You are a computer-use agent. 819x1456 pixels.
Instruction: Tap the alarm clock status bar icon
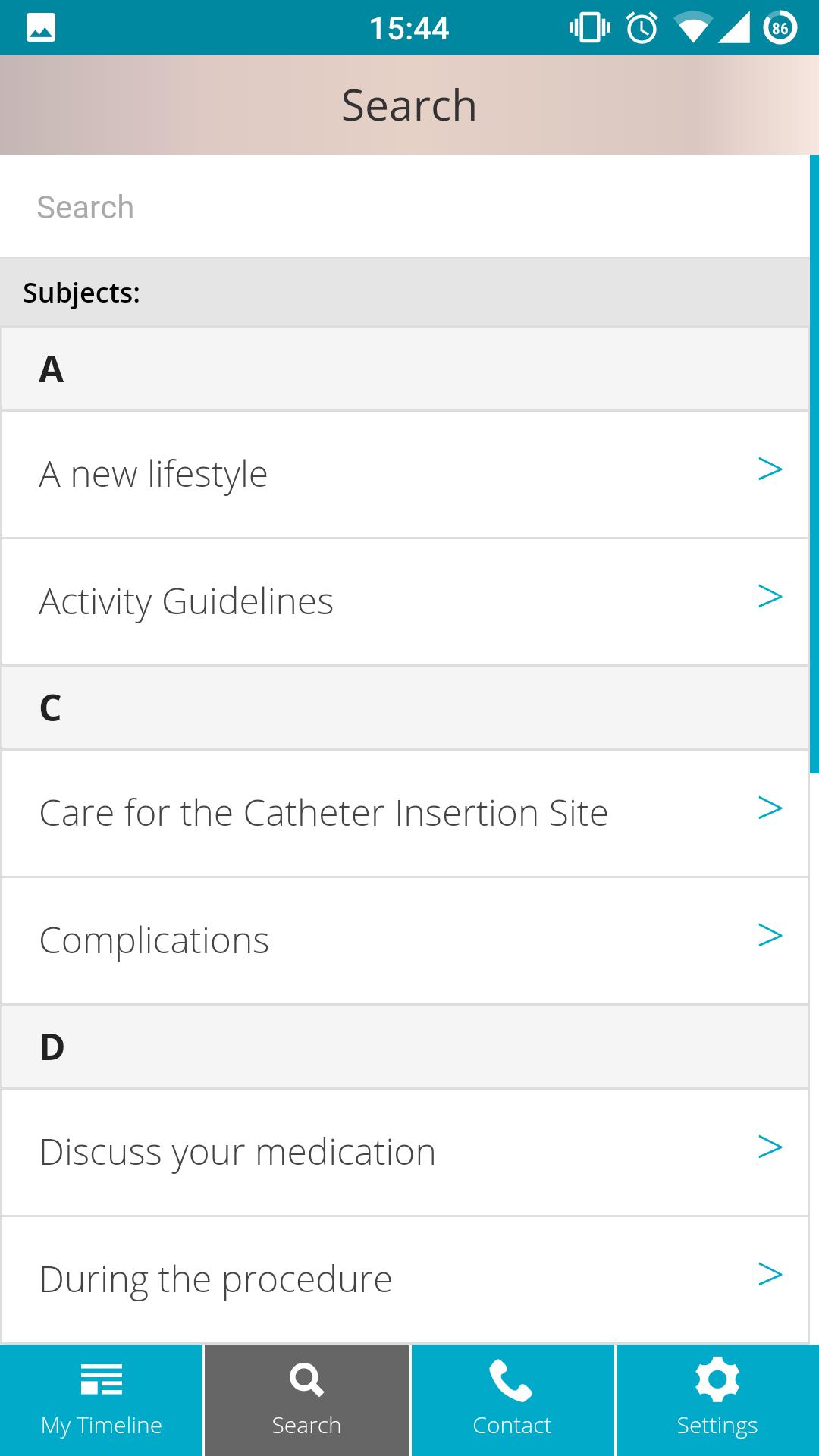pos(639,27)
